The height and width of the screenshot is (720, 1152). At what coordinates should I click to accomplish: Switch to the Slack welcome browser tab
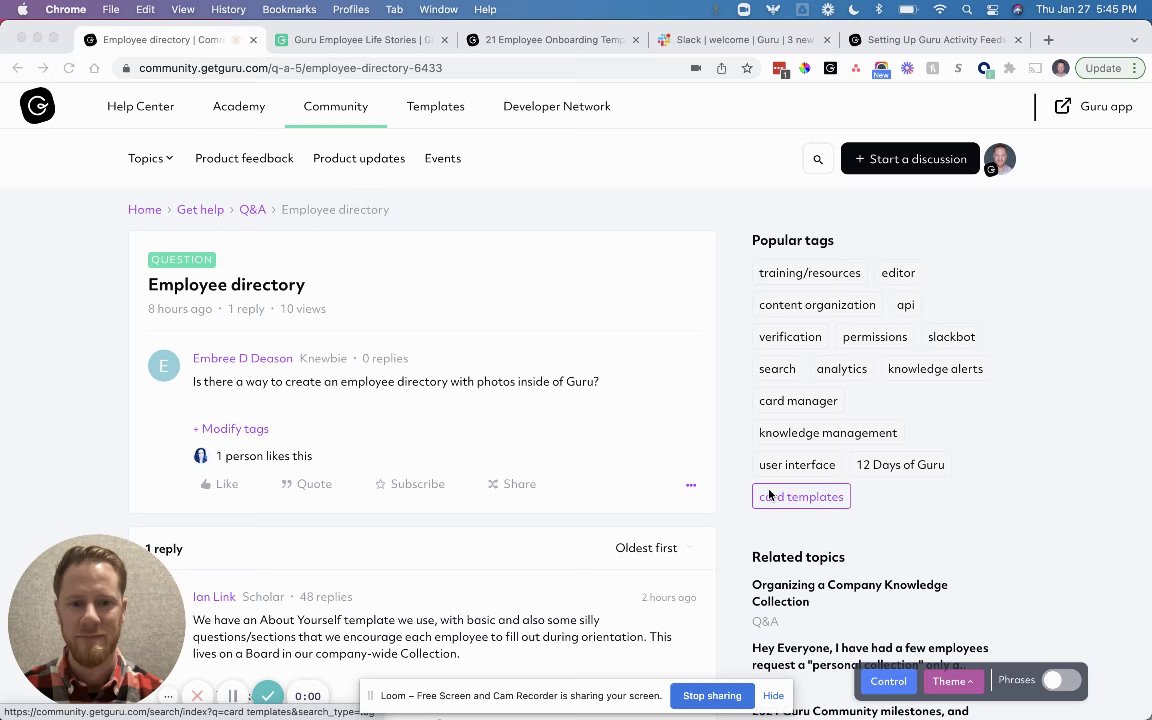(744, 40)
